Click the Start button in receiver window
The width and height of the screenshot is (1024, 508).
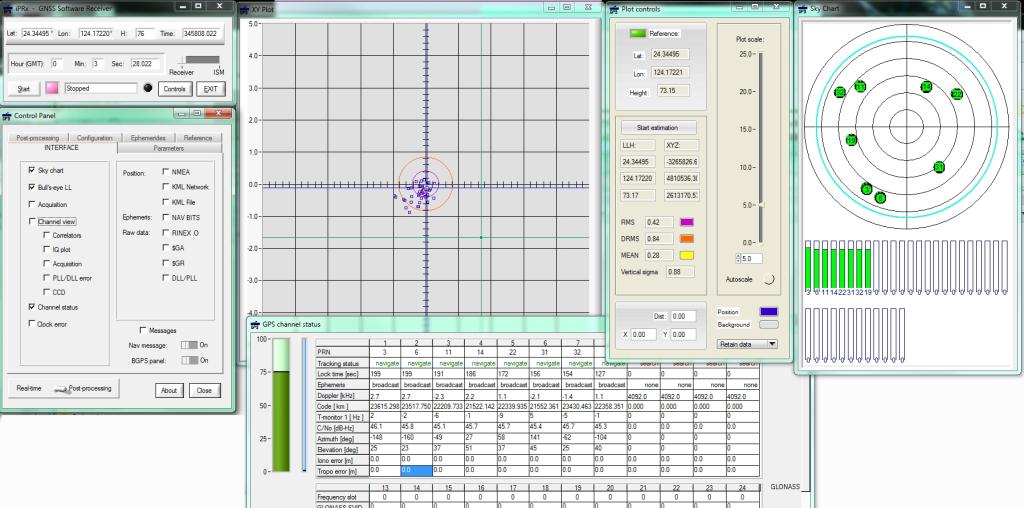(24, 89)
